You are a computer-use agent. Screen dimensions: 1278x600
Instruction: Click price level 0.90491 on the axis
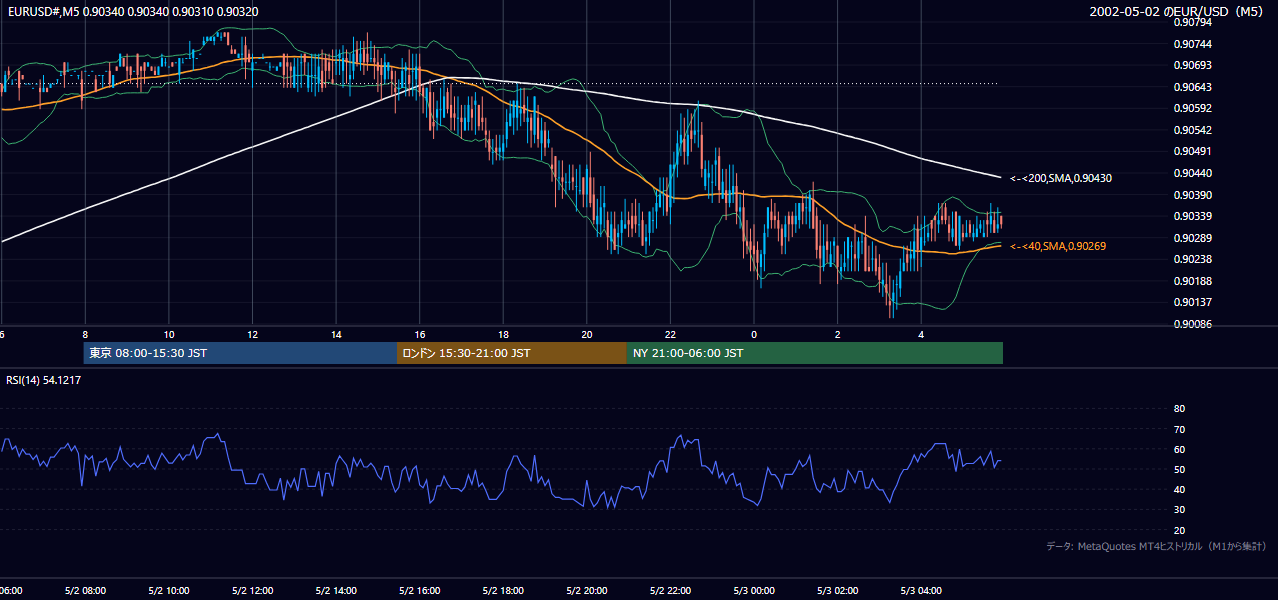[x=1191, y=151]
